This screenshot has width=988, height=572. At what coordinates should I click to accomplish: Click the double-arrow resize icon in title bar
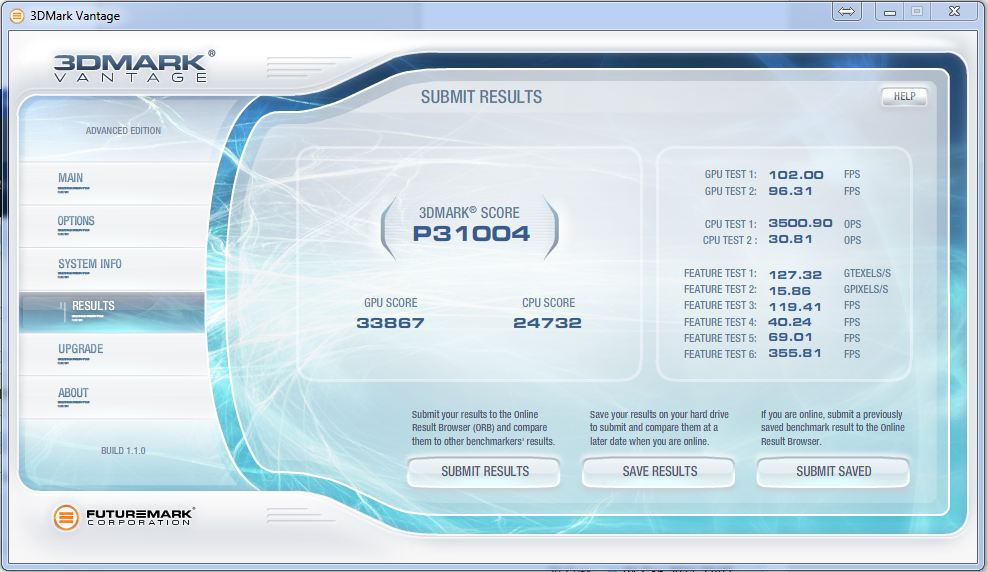coord(846,11)
